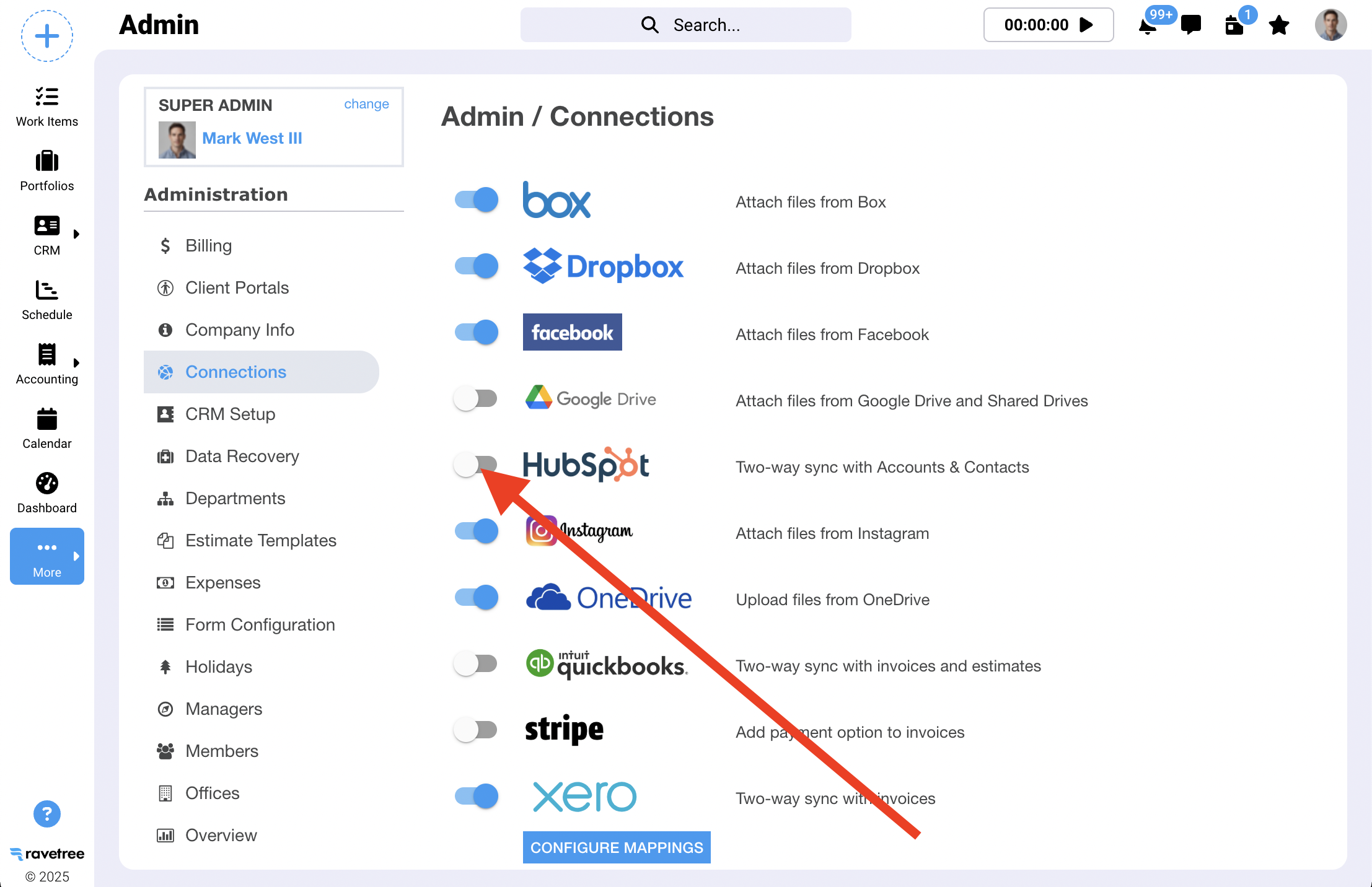Select Billing in Administration menu
This screenshot has height=887, width=1372.
[x=208, y=246]
